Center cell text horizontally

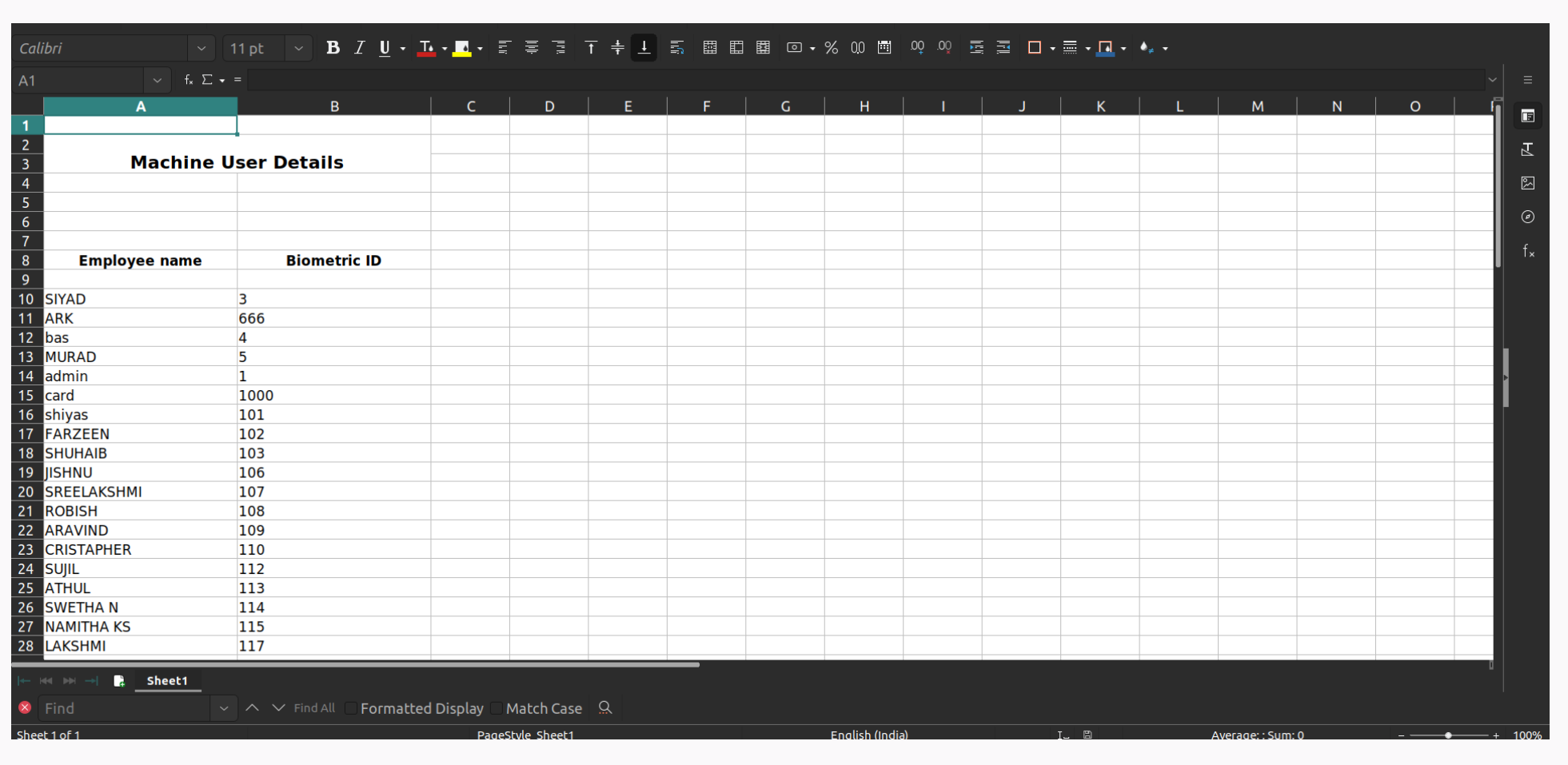[531, 48]
